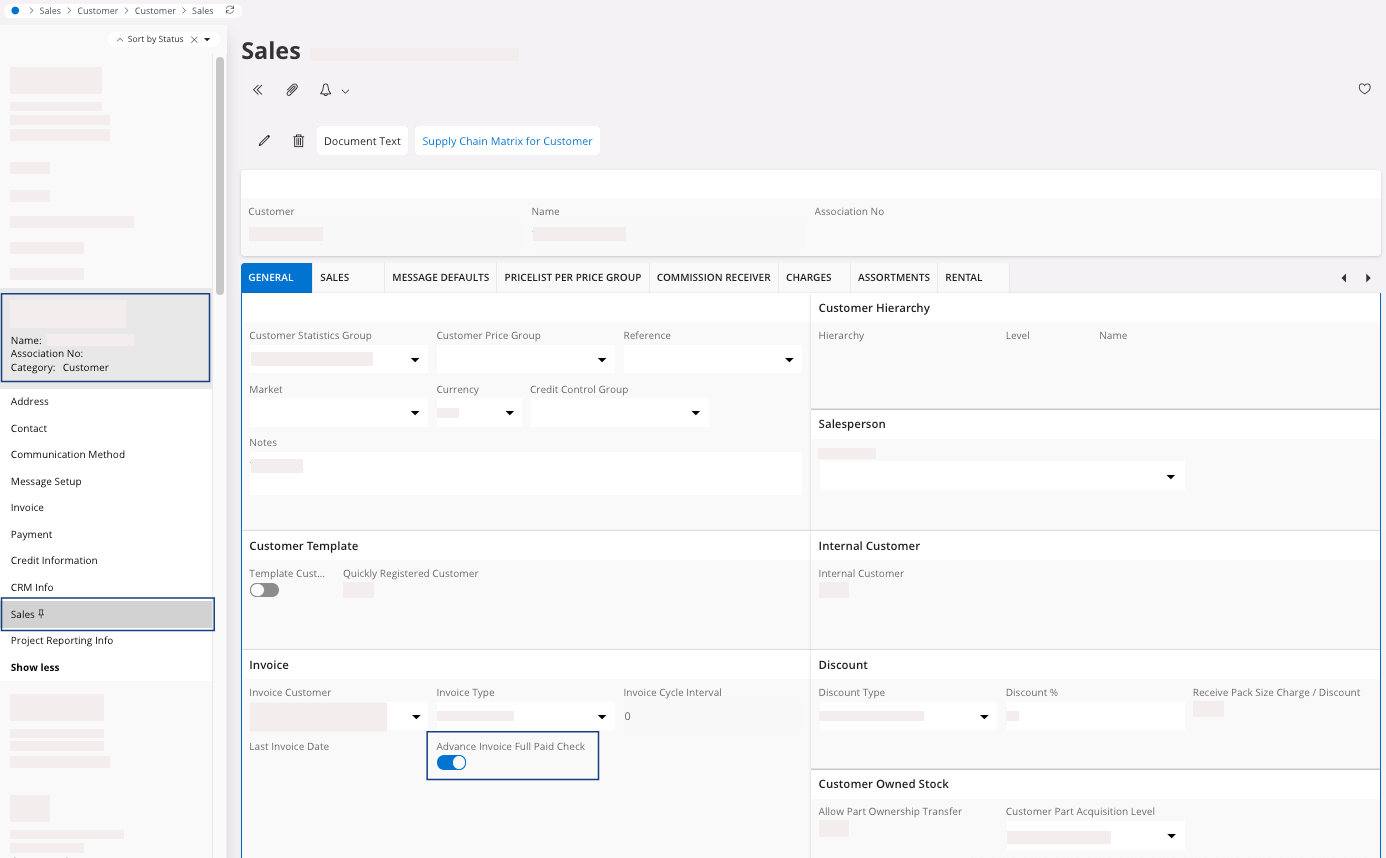Clear the Sort by Status filter
1386x858 pixels.
[194, 39]
